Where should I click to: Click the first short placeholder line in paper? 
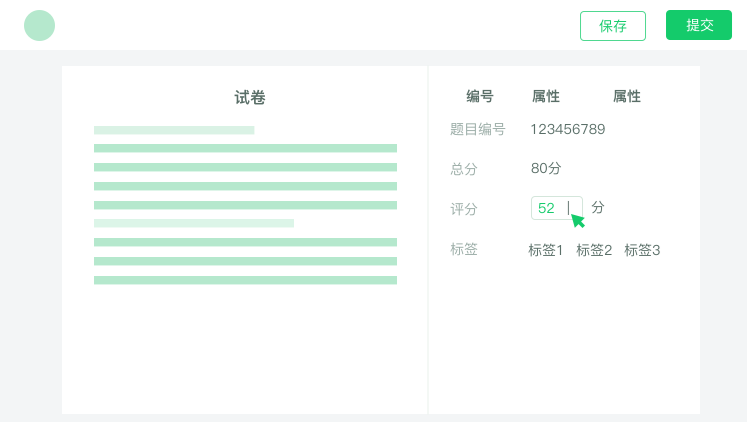tap(174, 130)
